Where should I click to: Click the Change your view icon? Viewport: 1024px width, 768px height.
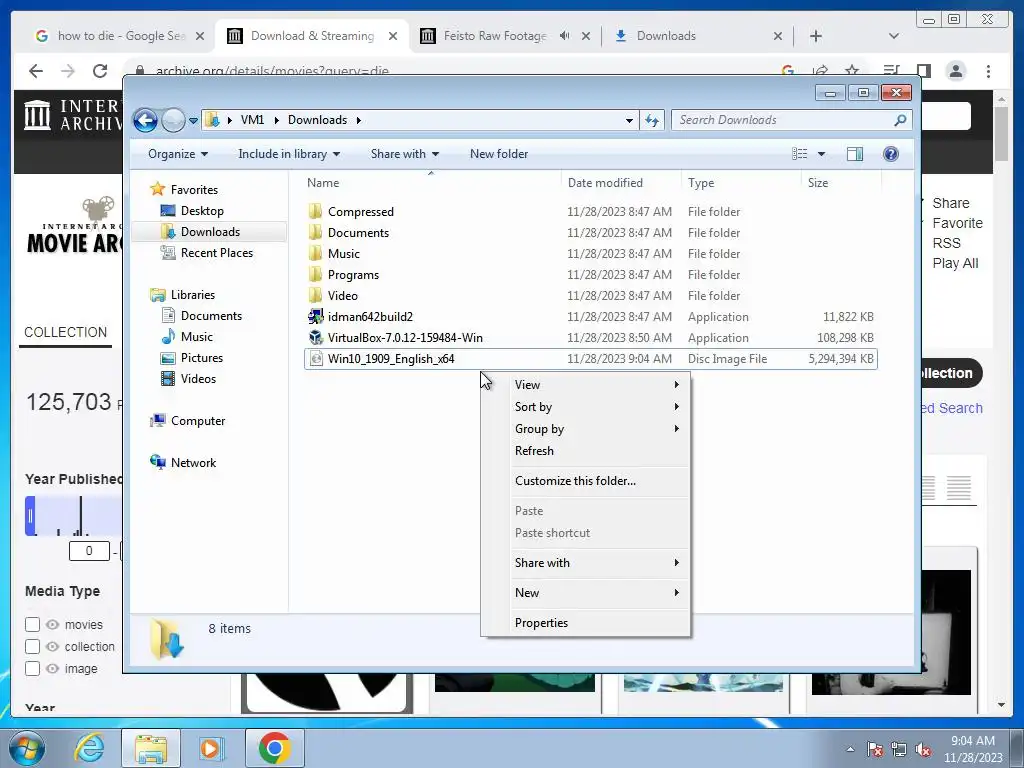[800, 154]
